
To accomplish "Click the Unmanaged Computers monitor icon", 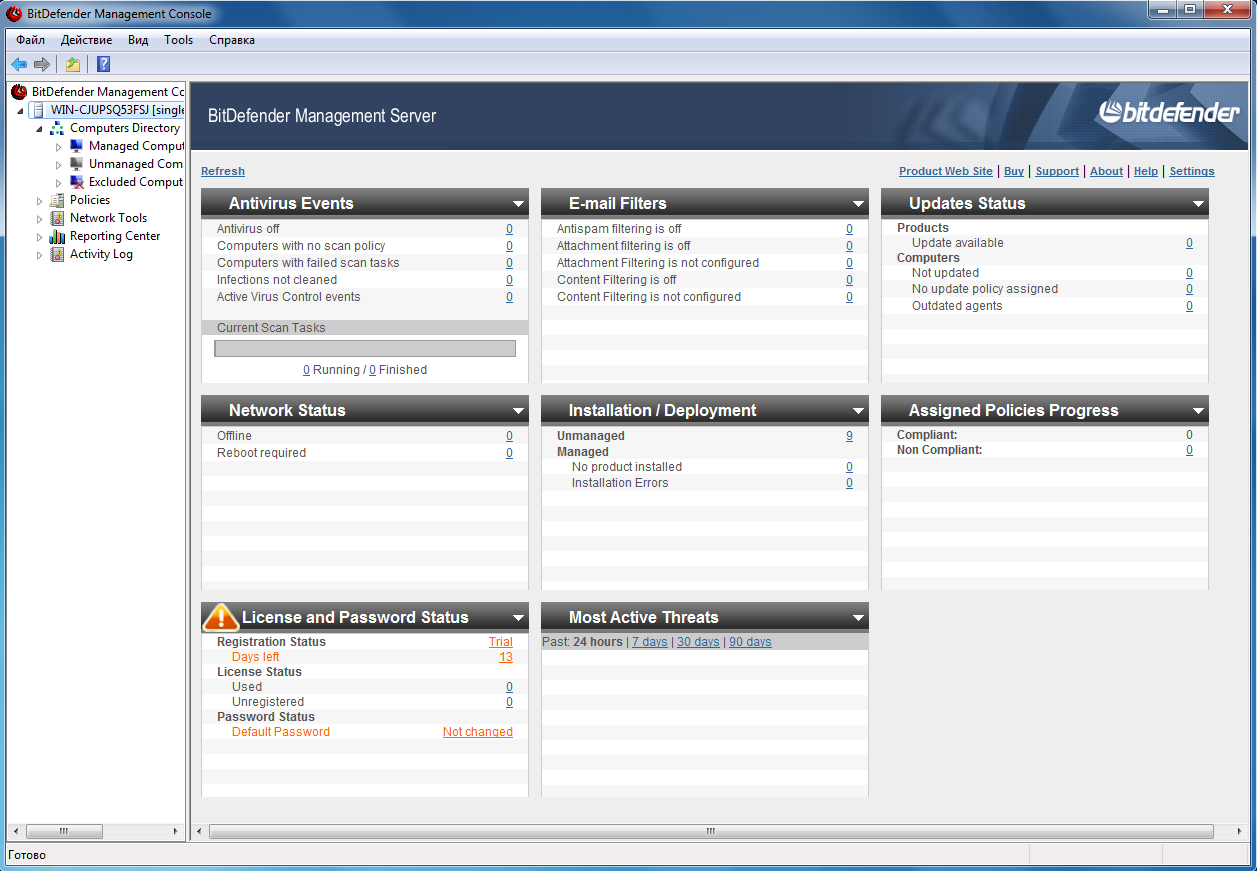I will tap(77, 164).
